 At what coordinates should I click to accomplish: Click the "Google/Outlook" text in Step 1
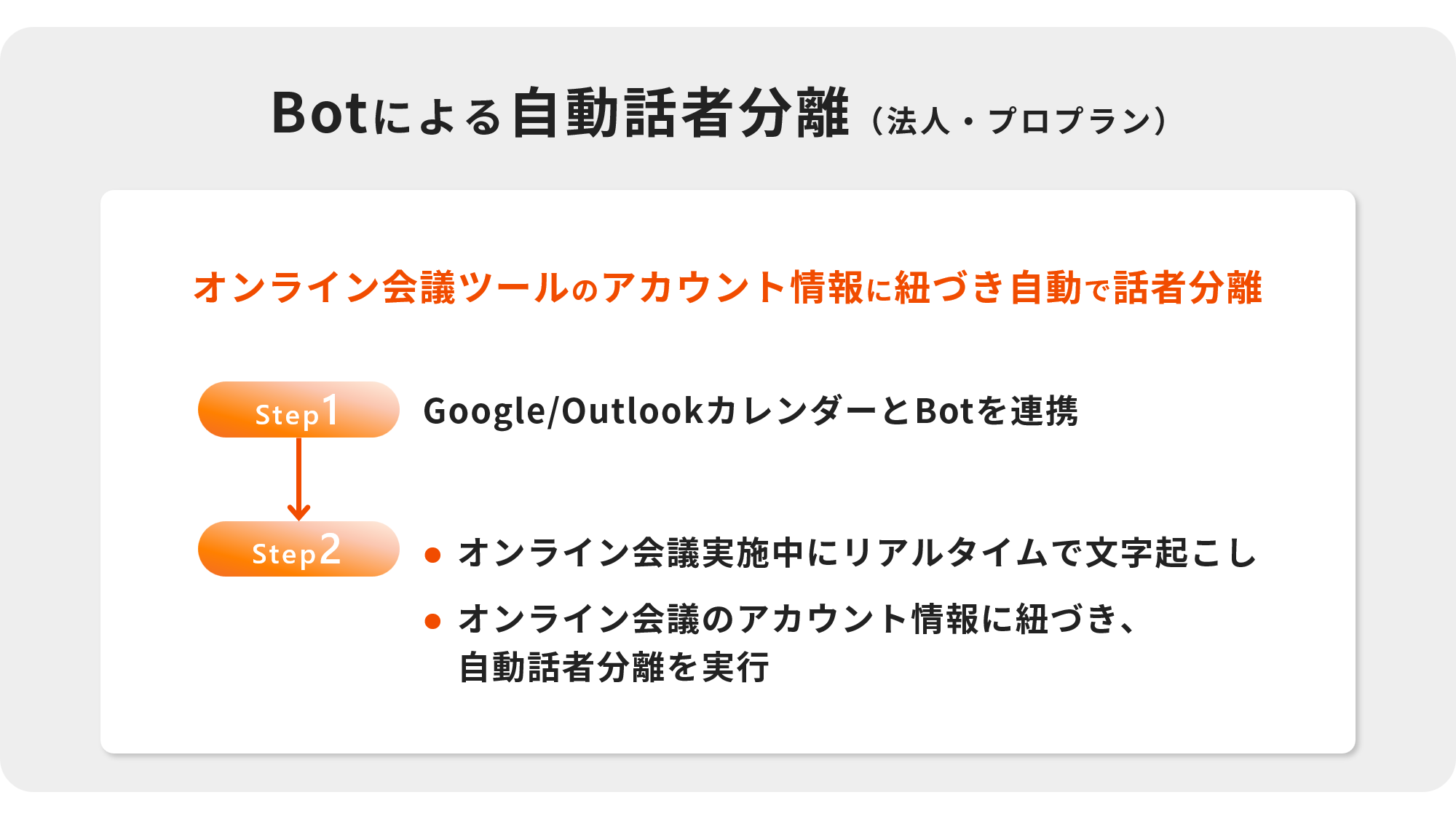563,411
